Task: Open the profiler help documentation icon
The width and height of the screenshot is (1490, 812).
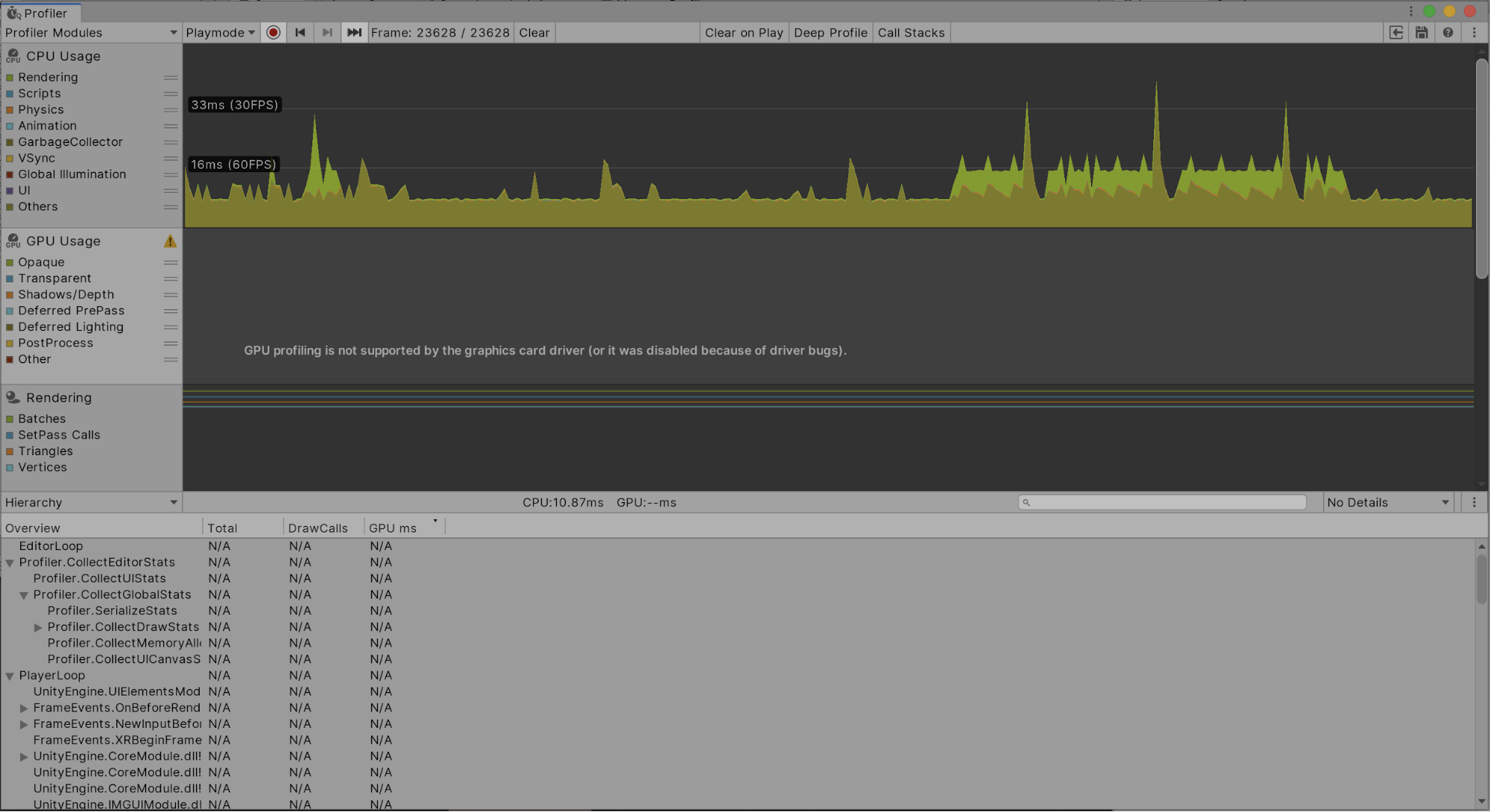Action: [x=1448, y=33]
